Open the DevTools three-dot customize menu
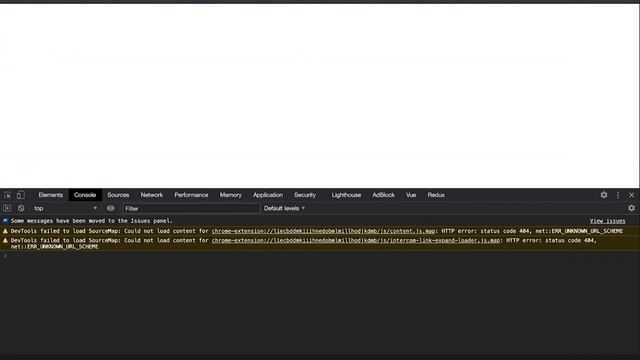640x360 pixels. 618,195
